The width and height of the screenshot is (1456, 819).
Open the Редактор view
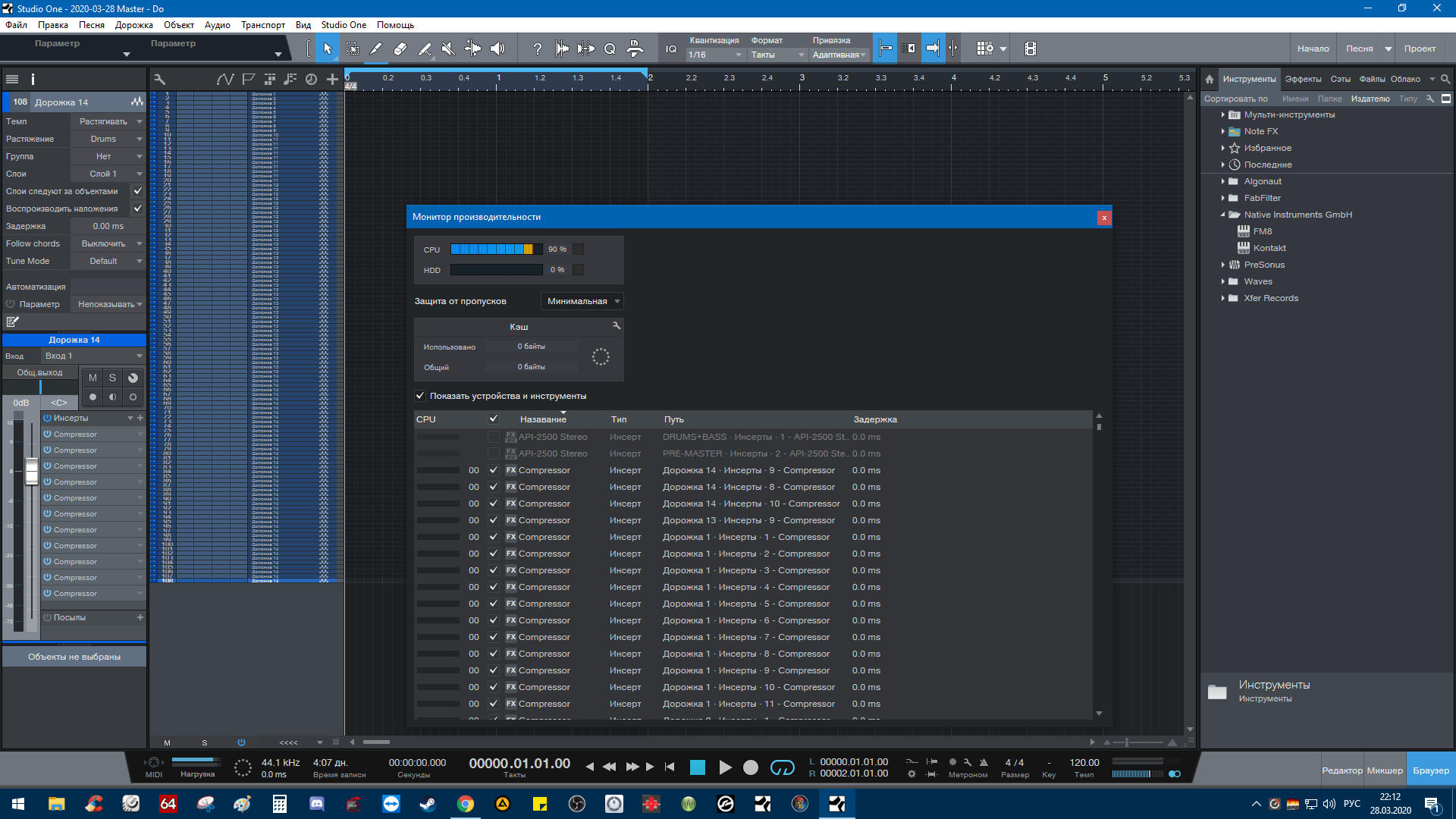tap(1342, 770)
